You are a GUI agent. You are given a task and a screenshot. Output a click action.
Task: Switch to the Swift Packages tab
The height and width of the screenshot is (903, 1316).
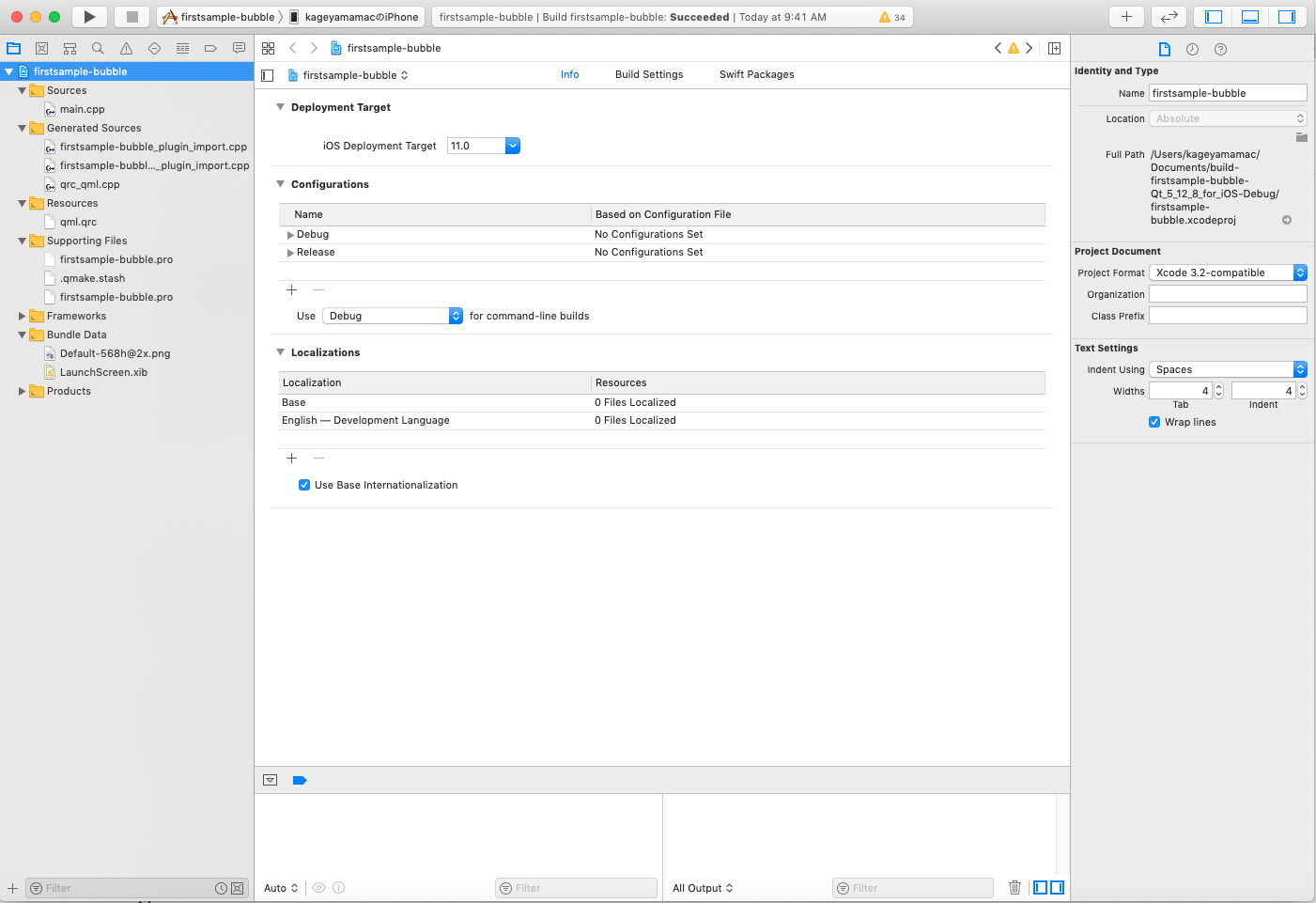click(757, 74)
